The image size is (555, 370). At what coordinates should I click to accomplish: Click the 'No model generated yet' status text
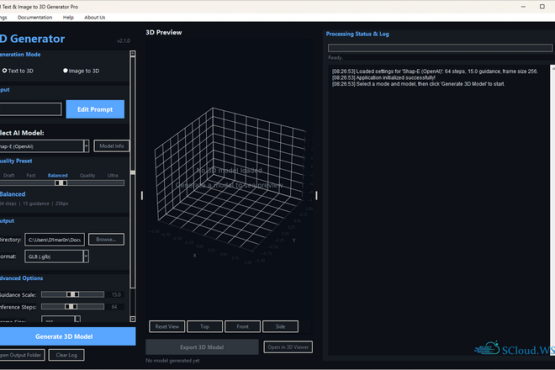[173, 360]
